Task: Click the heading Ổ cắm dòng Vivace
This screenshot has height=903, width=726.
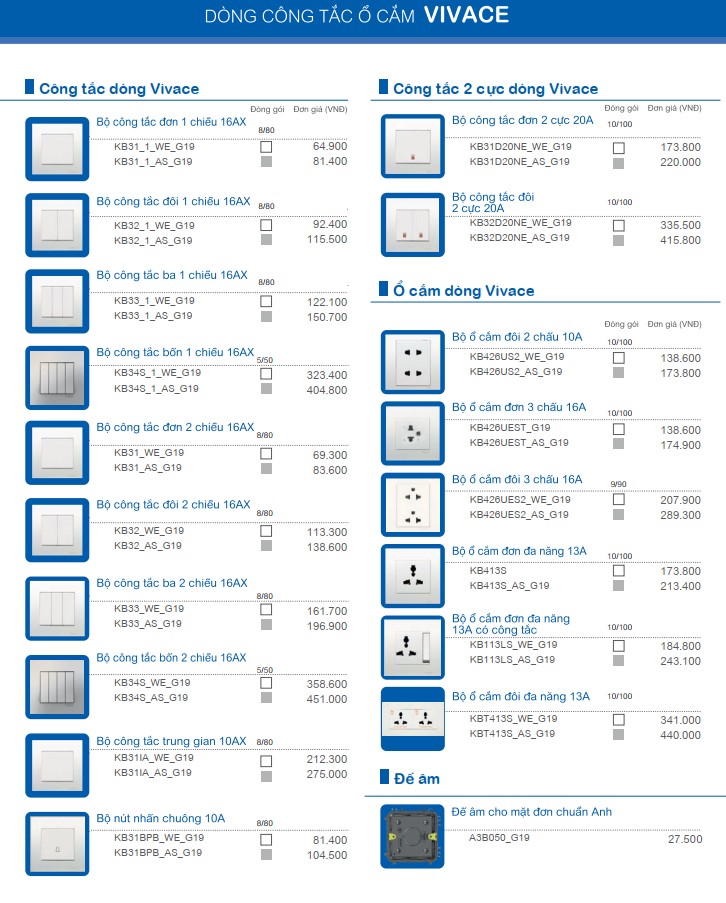Action: 463,290
